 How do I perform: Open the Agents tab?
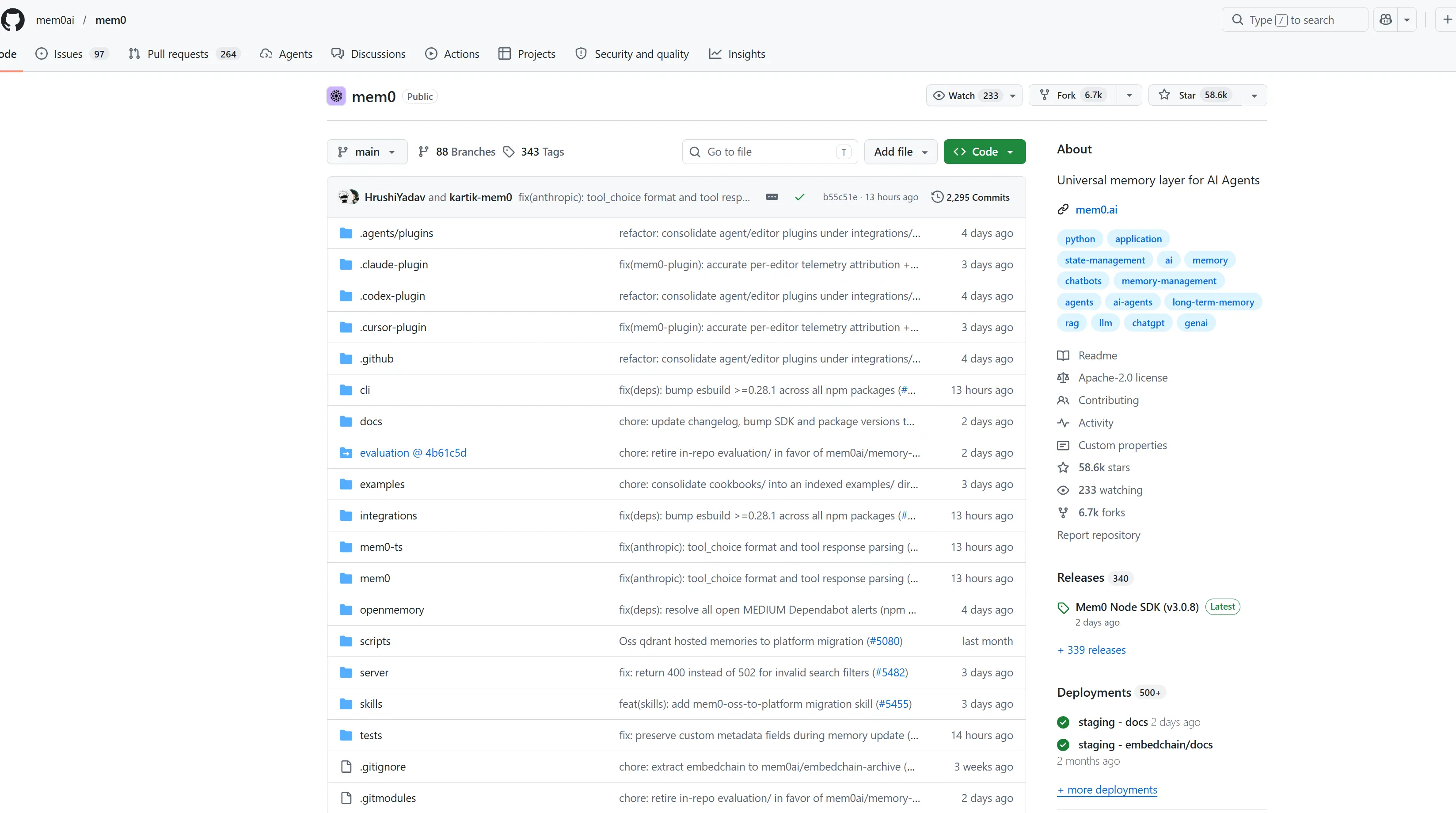(286, 53)
